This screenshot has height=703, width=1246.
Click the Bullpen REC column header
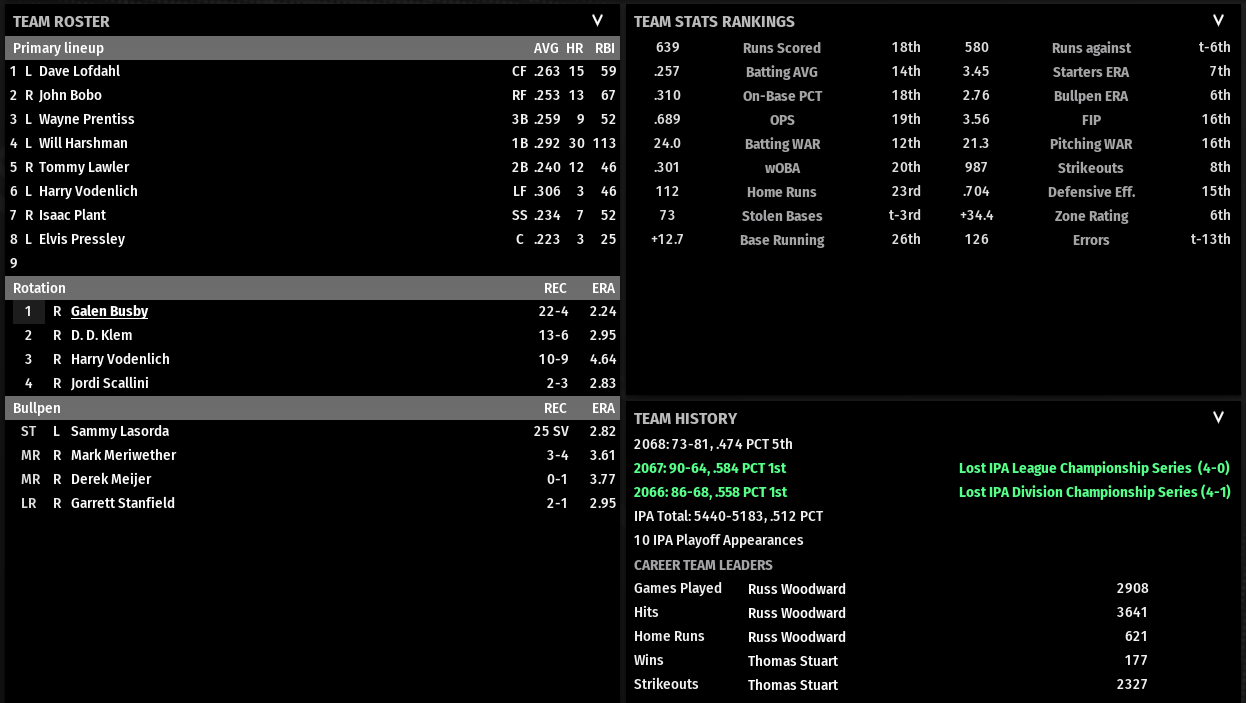[555, 408]
